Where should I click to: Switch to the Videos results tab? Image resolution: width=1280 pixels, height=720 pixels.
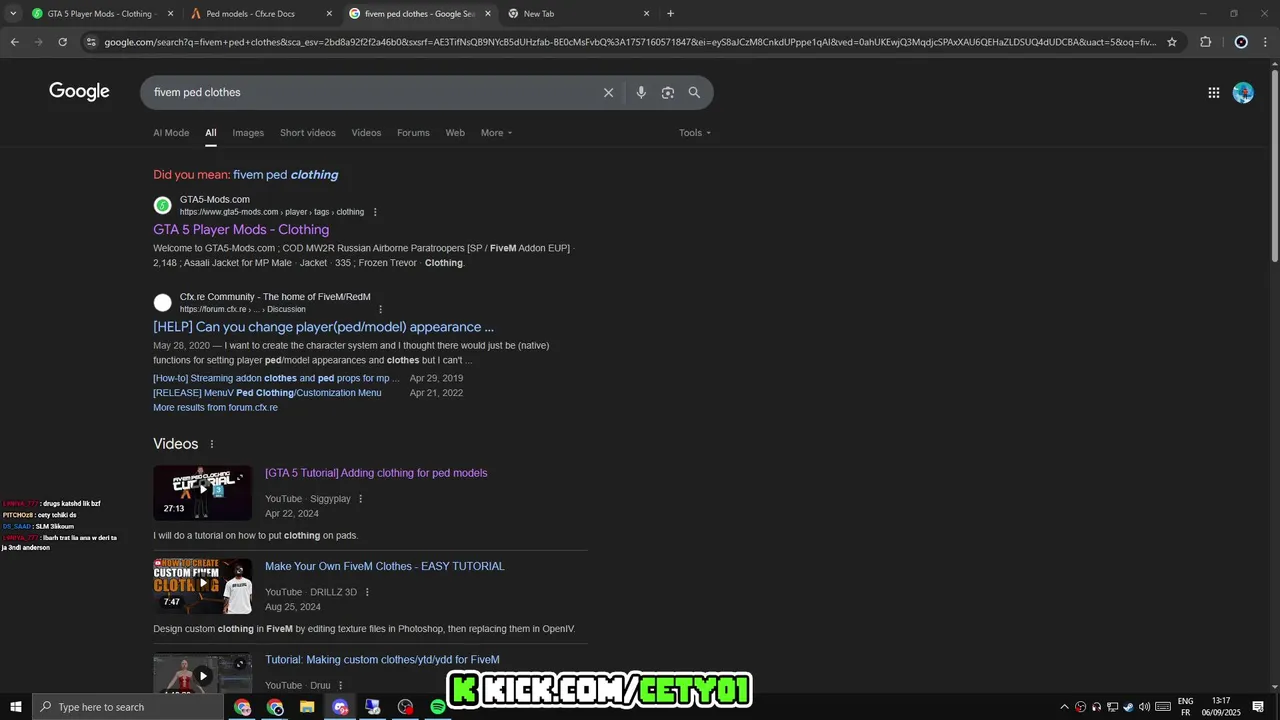(366, 133)
